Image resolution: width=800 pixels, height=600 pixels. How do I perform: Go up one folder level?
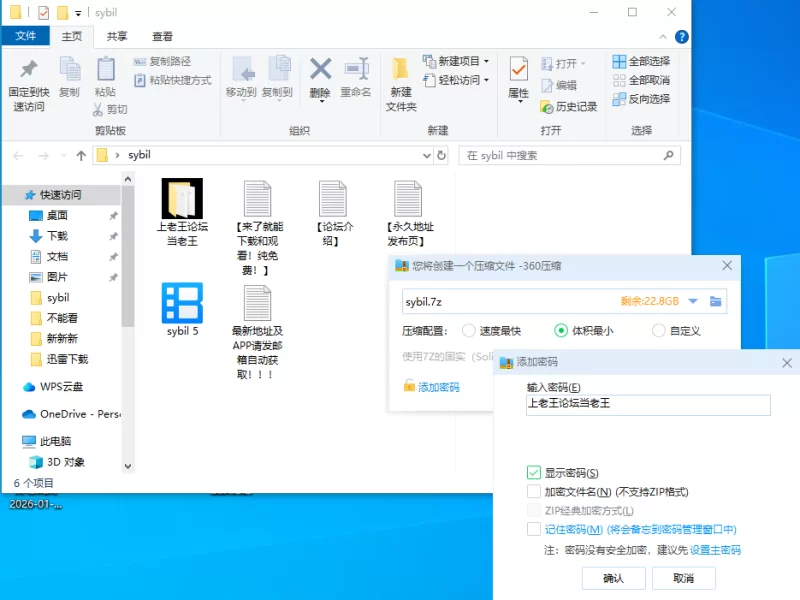click(x=81, y=156)
